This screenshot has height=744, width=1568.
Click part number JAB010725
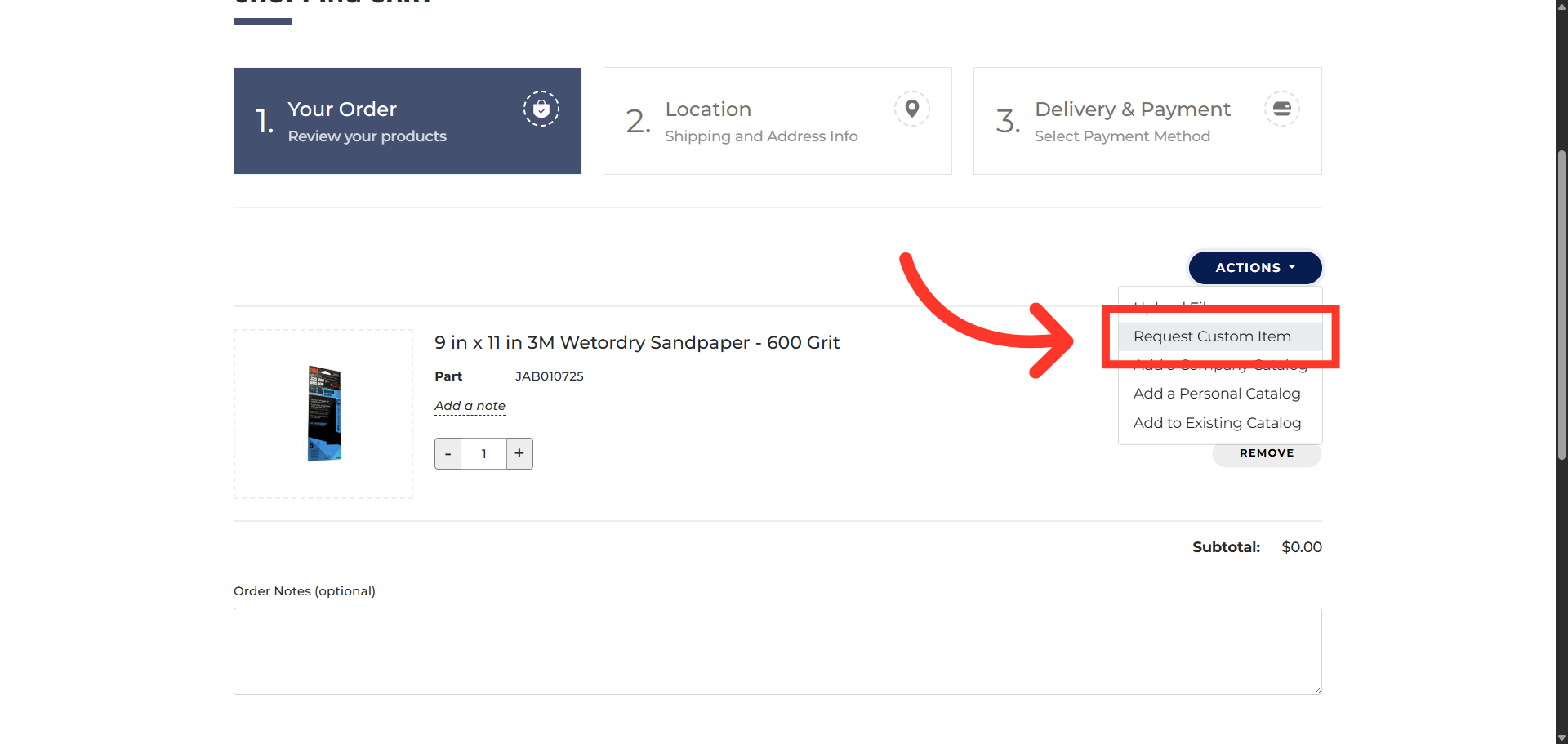[550, 376]
